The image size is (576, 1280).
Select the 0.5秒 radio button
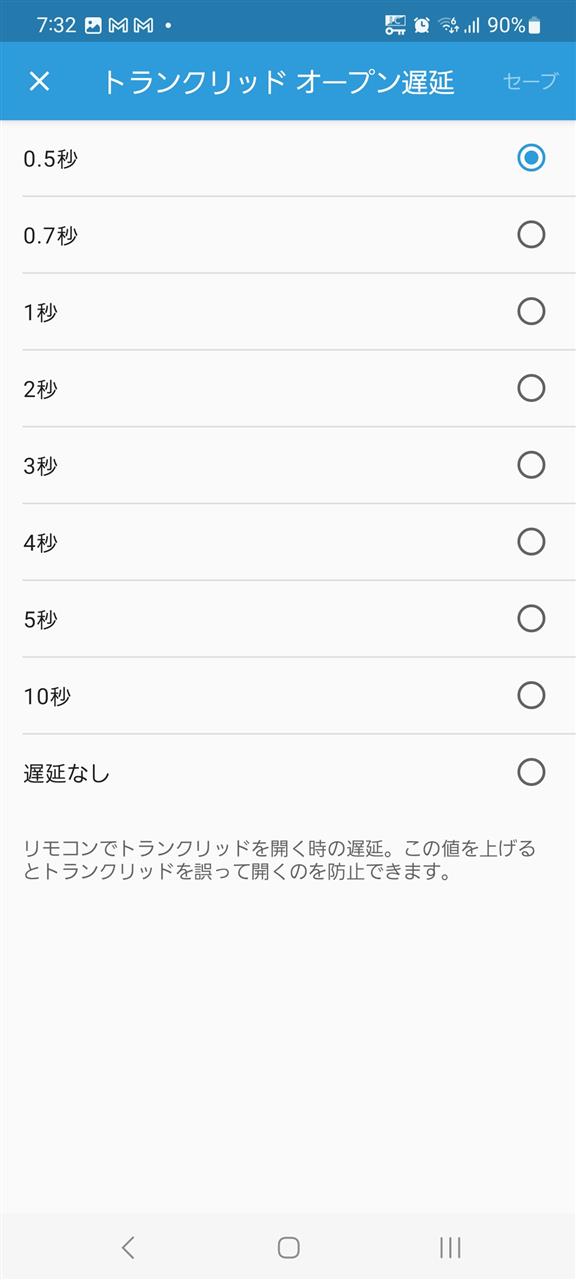(531, 157)
